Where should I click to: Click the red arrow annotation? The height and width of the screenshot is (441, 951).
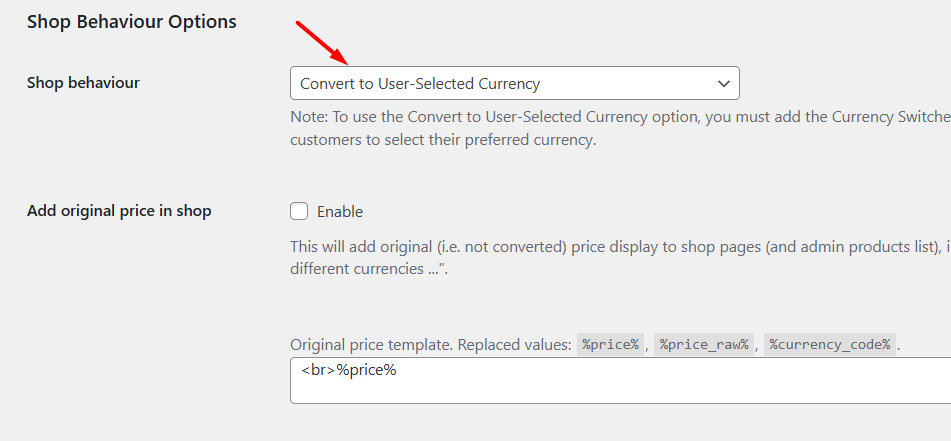[321, 42]
